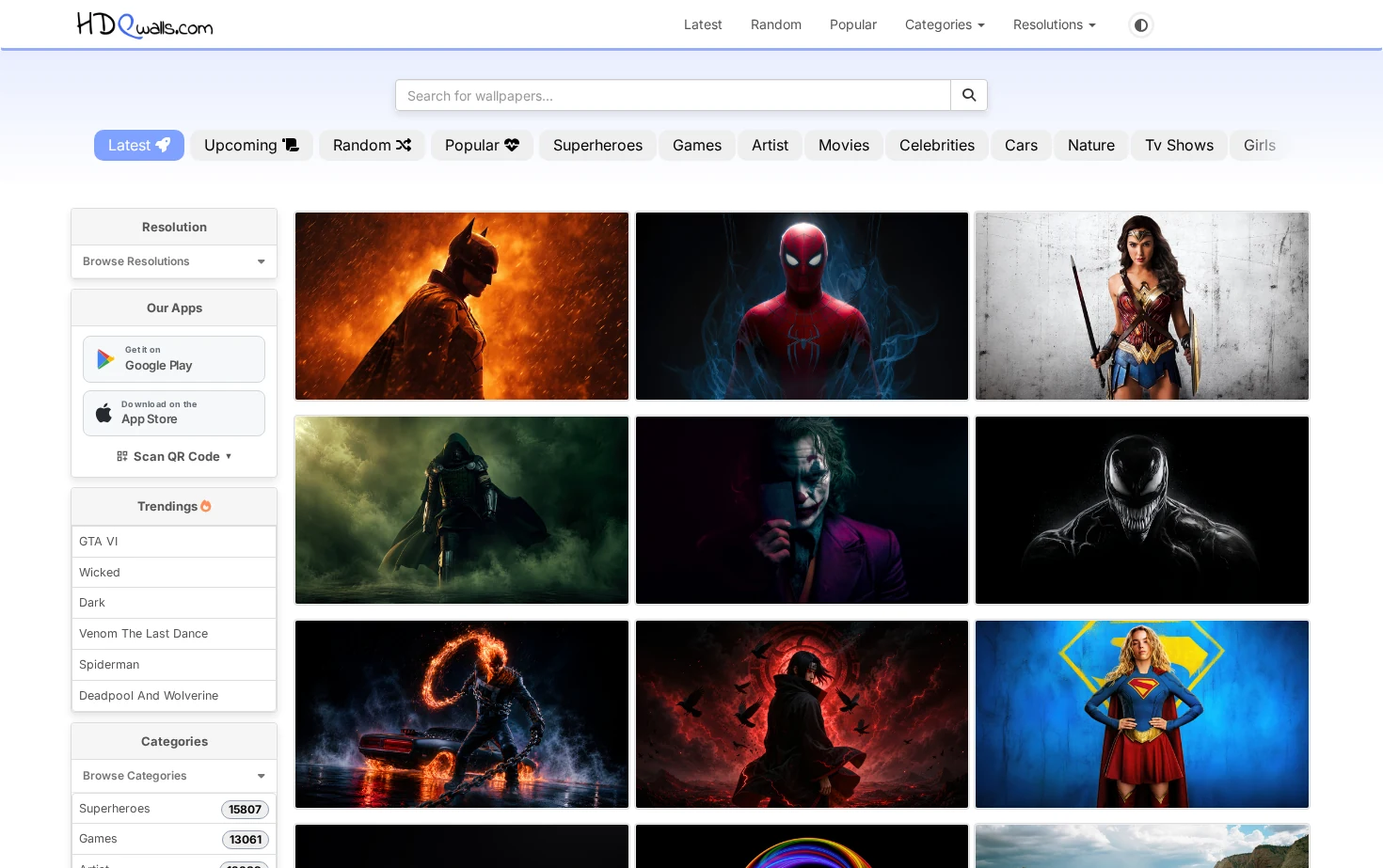The width and height of the screenshot is (1383, 868).
Task: Open Deadpool And Wolverine trending link
Action: tap(174, 696)
